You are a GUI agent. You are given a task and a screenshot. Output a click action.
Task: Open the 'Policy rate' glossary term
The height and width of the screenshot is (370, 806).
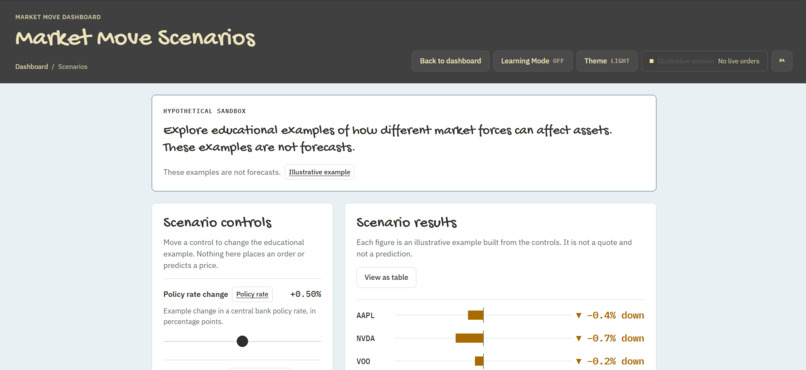252,294
